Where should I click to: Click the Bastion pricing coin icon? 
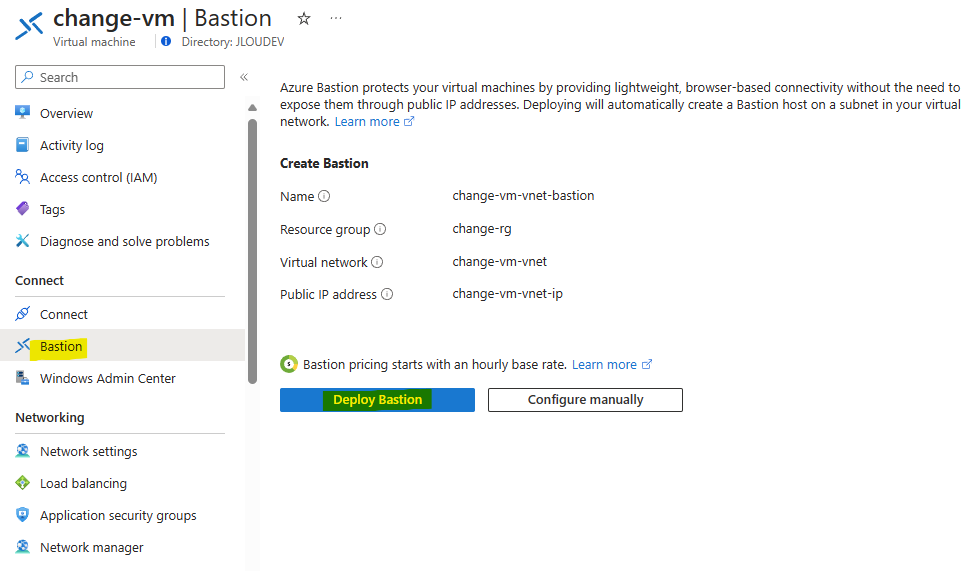[x=289, y=364]
